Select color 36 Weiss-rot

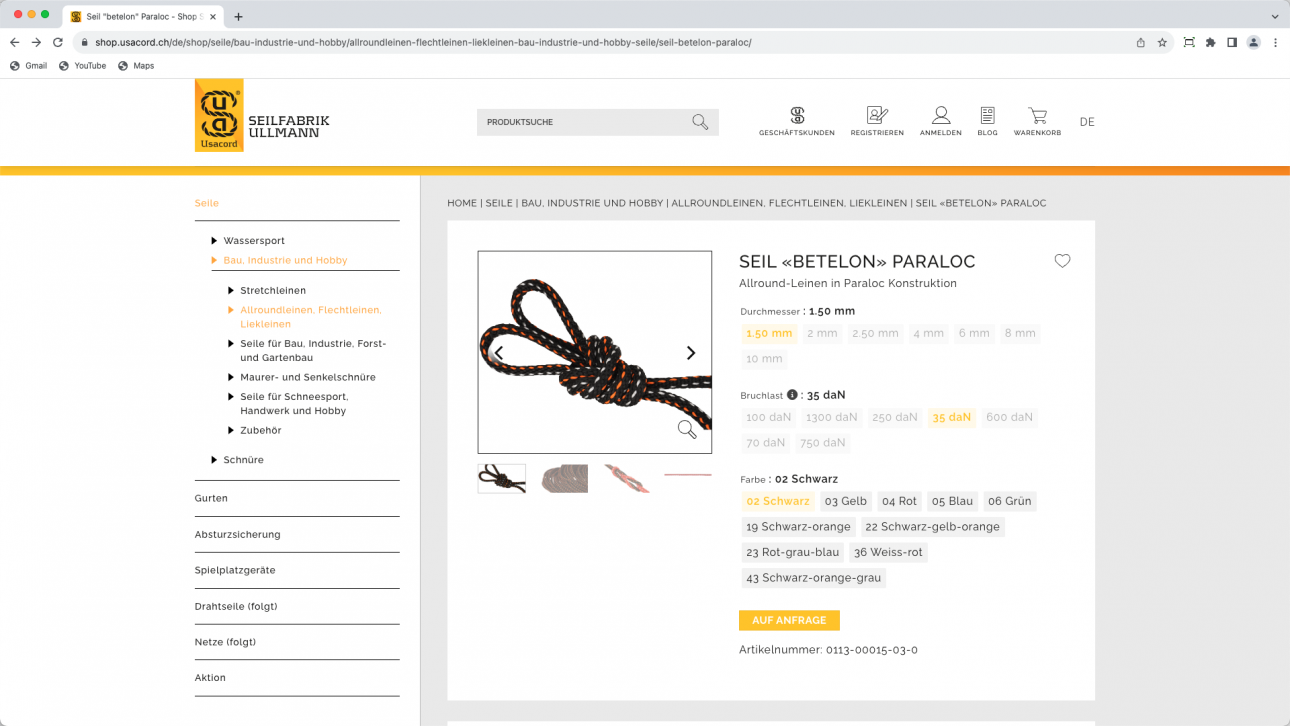click(x=888, y=552)
